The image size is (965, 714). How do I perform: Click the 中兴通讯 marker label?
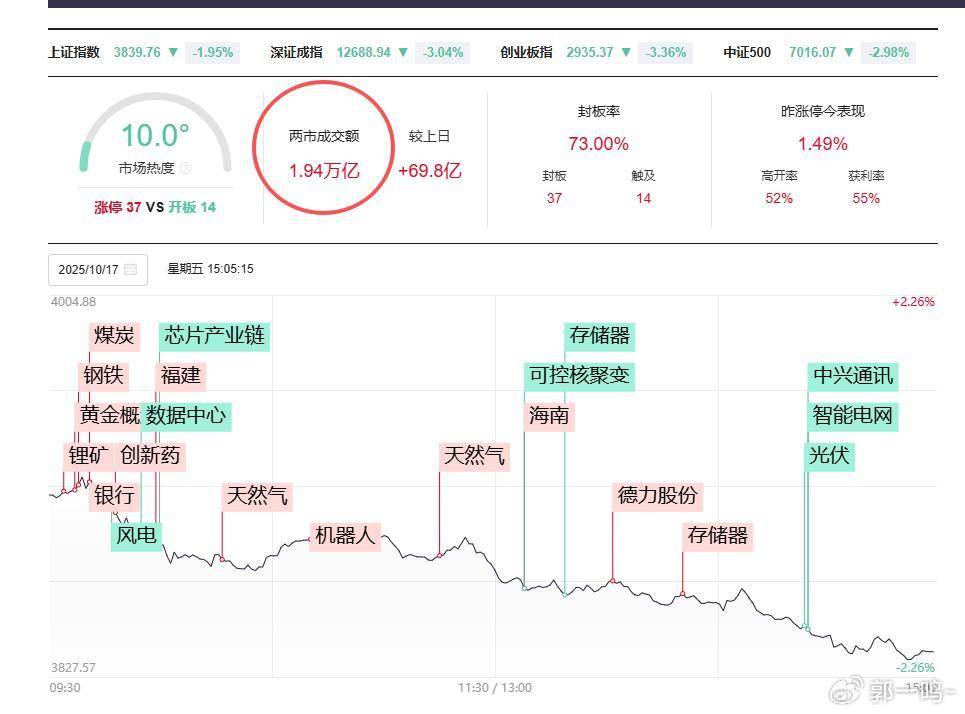(x=854, y=376)
